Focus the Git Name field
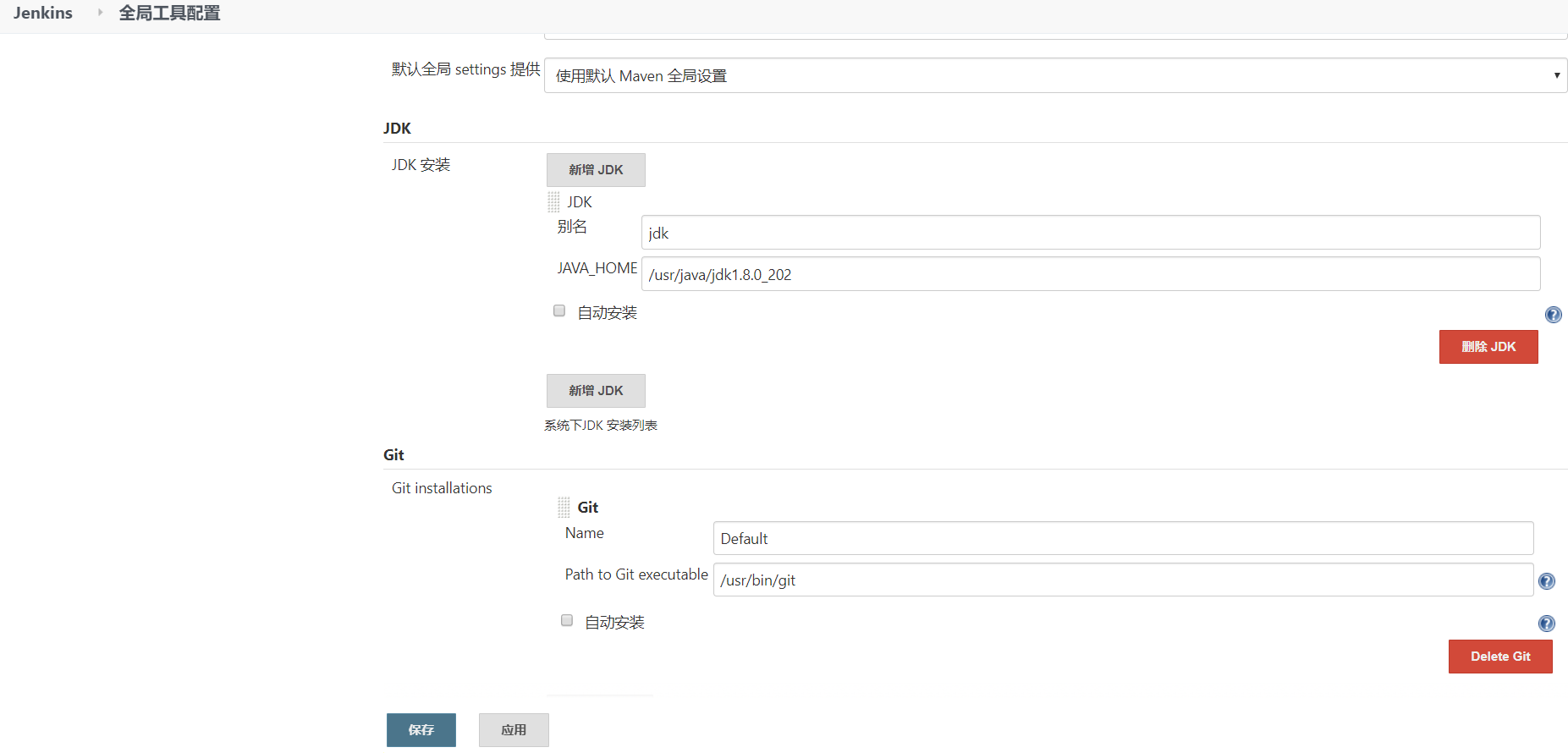Viewport: 1568px width, 753px height. click(x=1124, y=538)
